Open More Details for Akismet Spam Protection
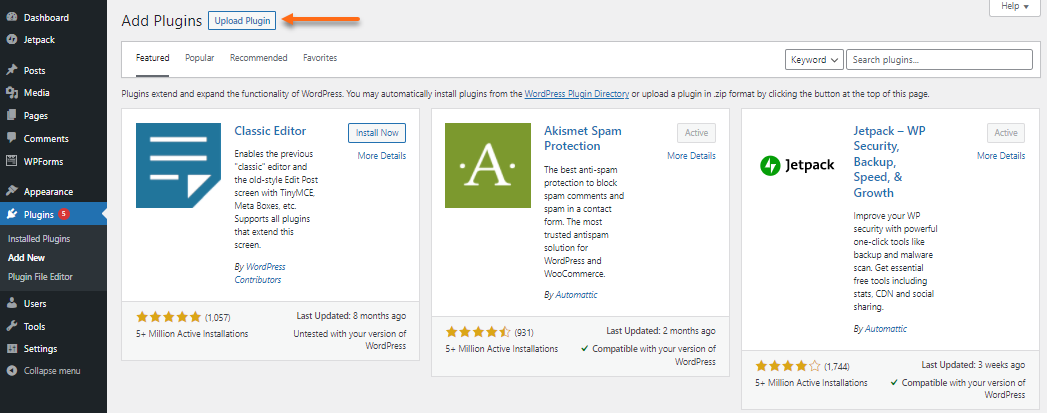Image resolution: width=1047 pixels, height=413 pixels. point(691,155)
